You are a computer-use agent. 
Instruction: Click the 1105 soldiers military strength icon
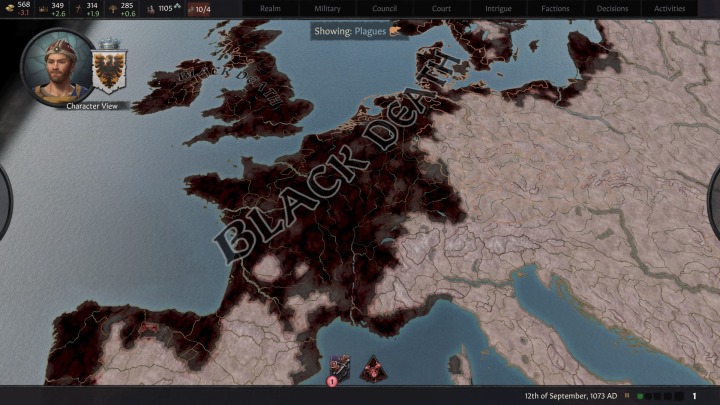pos(151,9)
